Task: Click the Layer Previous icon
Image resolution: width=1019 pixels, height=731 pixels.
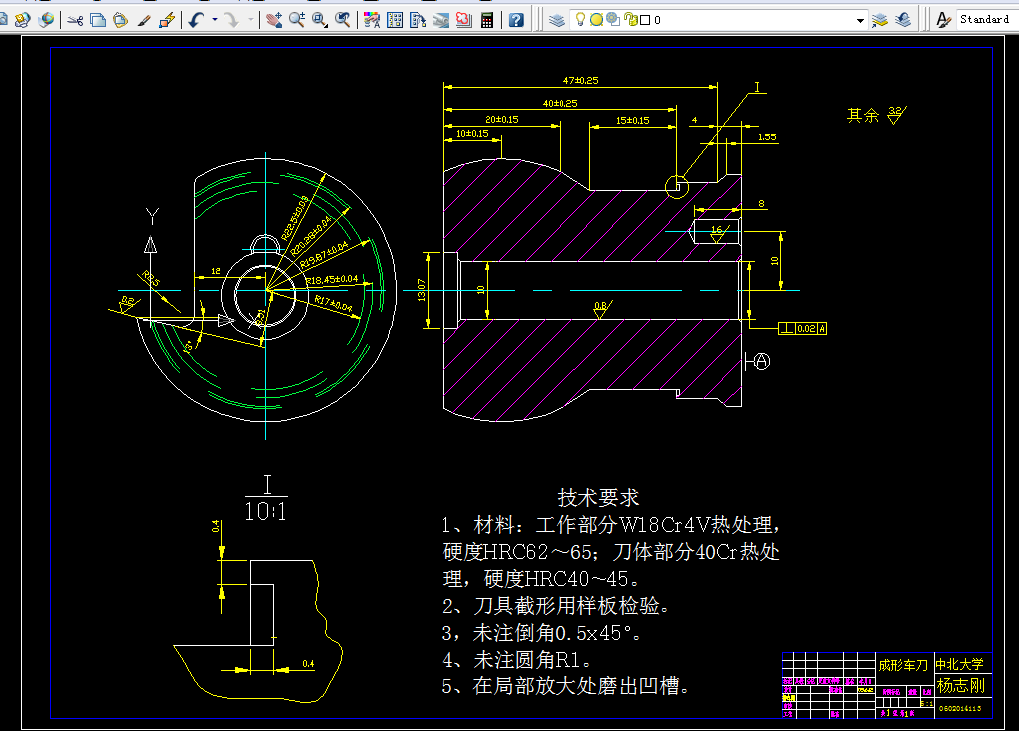Action: (x=901, y=18)
